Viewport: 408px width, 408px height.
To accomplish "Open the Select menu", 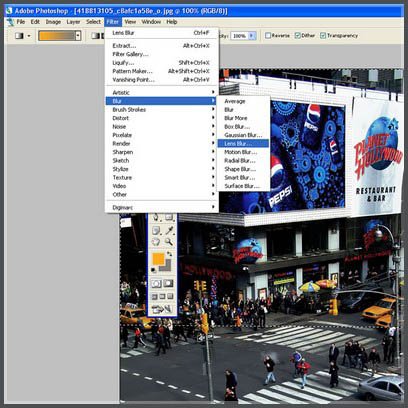I will tap(93, 22).
